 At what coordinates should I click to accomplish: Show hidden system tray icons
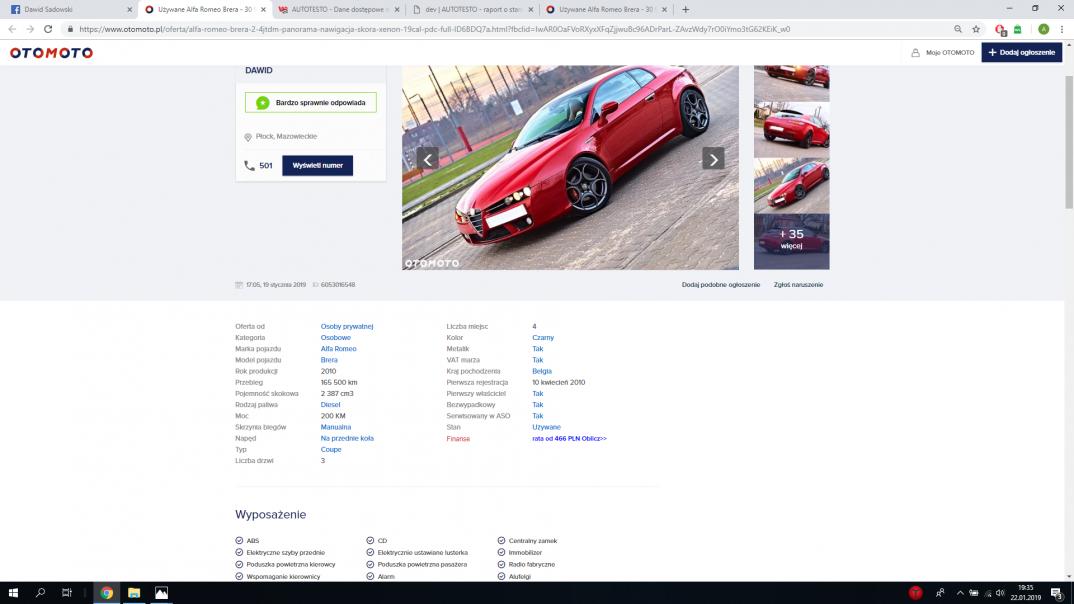(x=960, y=593)
